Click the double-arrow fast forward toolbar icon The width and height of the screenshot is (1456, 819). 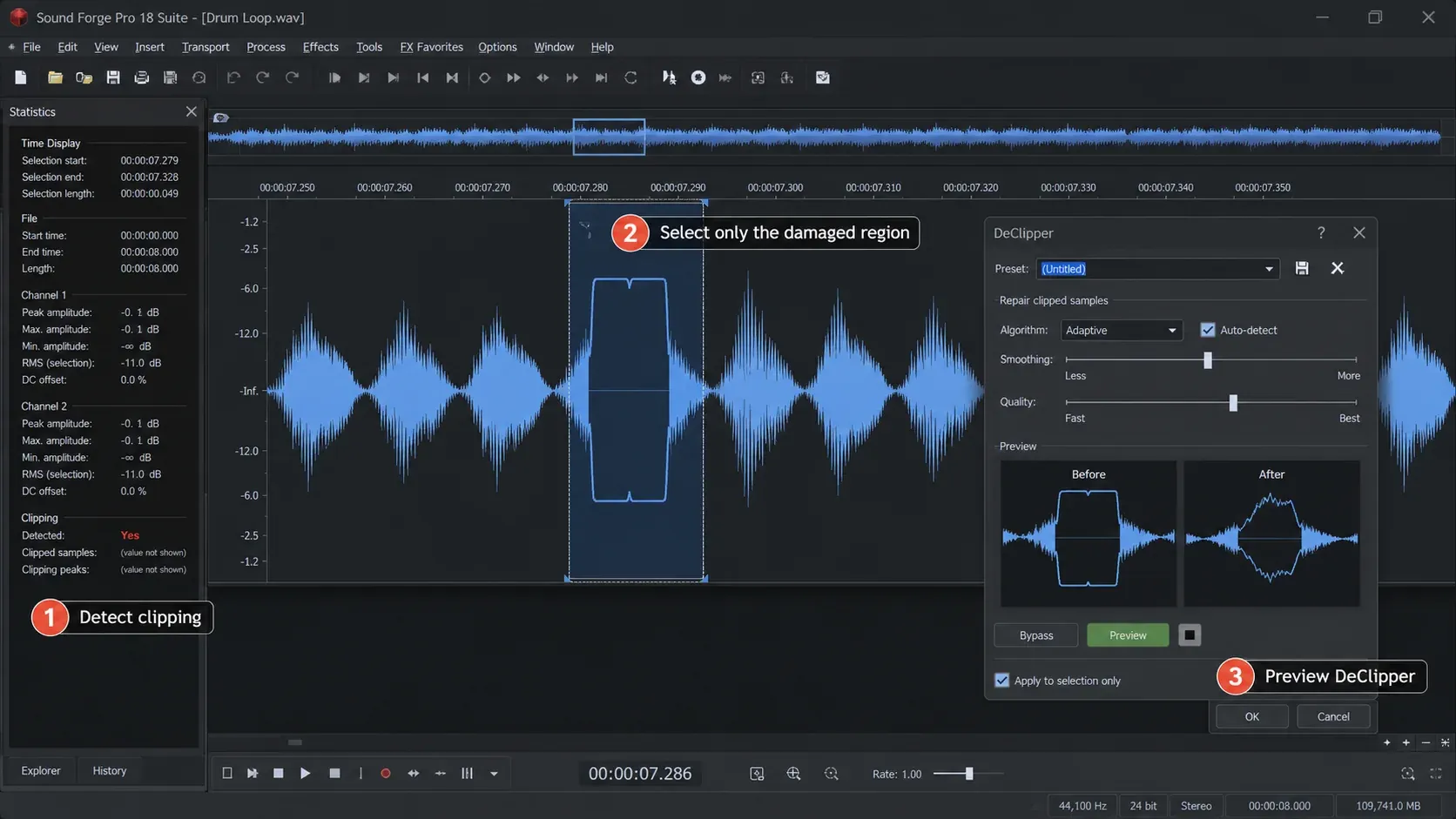(514, 77)
